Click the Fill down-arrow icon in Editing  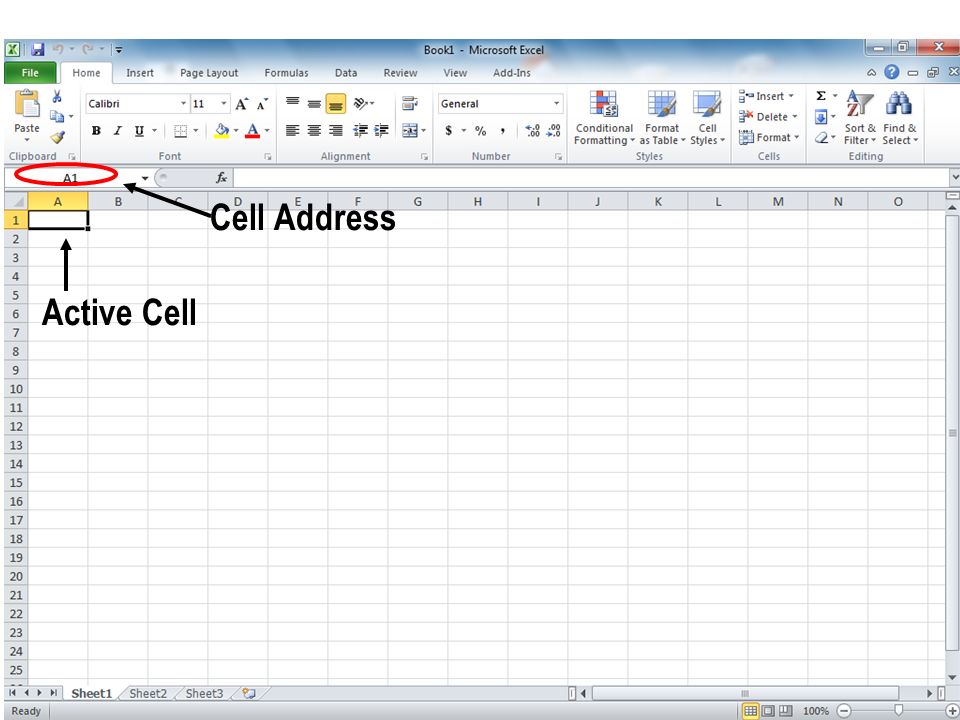pos(821,116)
